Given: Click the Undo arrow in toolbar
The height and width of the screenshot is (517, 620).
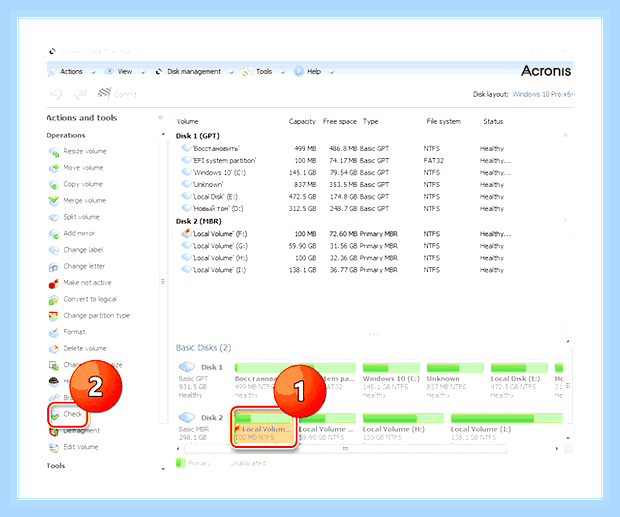Looking at the screenshot, I should pyautogui.click(x=56, y=94).
